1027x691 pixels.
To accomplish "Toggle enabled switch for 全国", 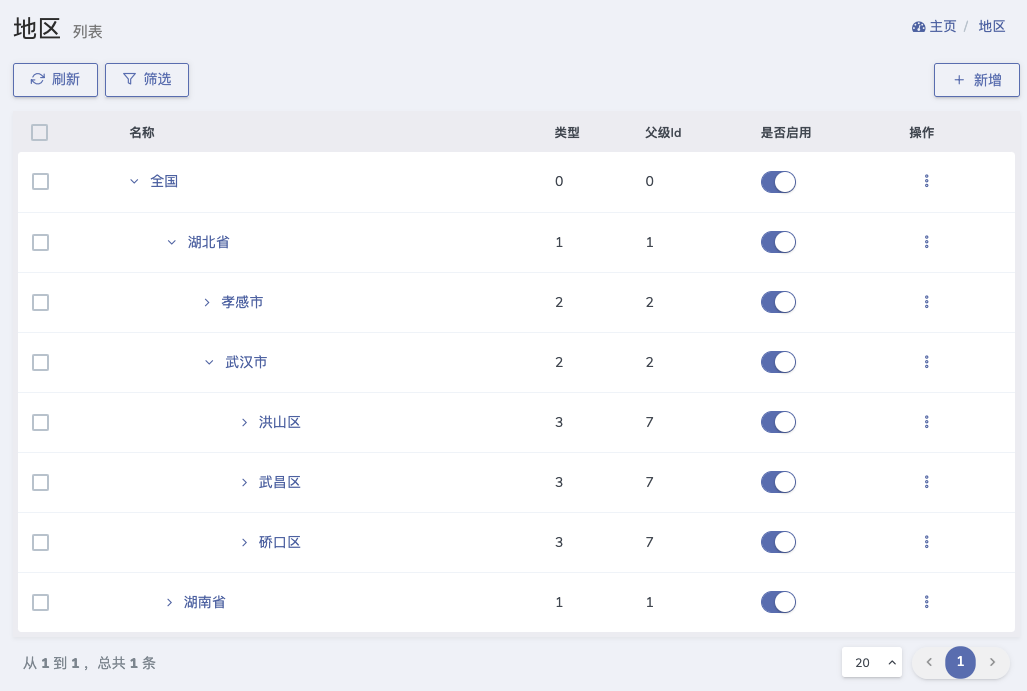I will tap(778, 181).
